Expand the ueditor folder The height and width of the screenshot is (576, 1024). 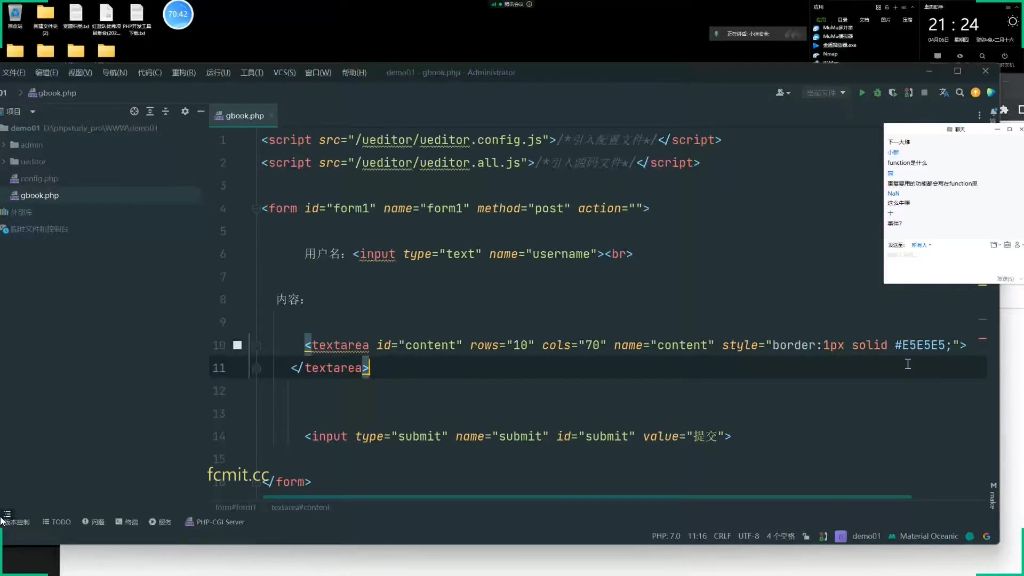click(x=4, y=161)
